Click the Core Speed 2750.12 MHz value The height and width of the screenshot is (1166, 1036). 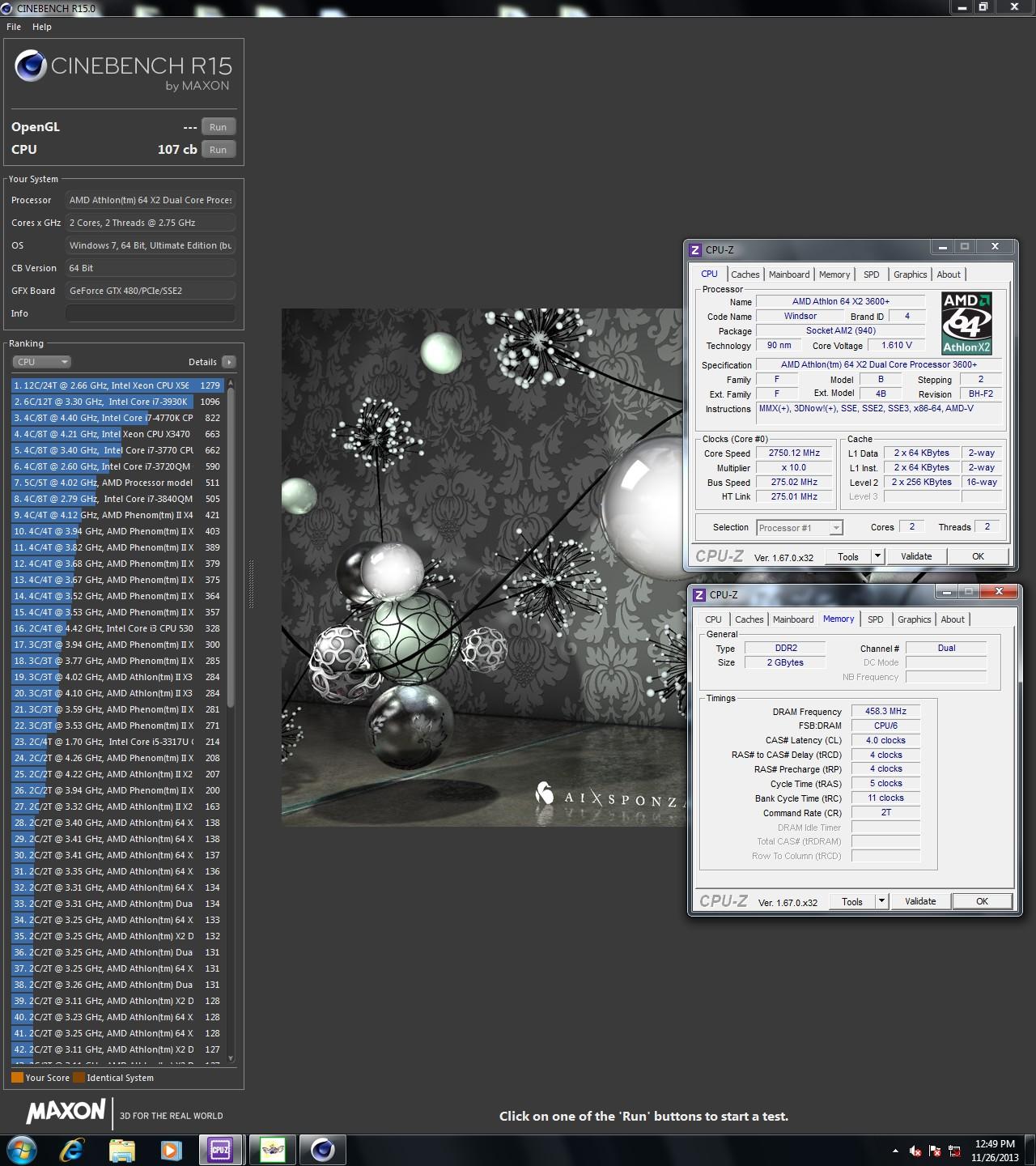click(x=794, y=453)
